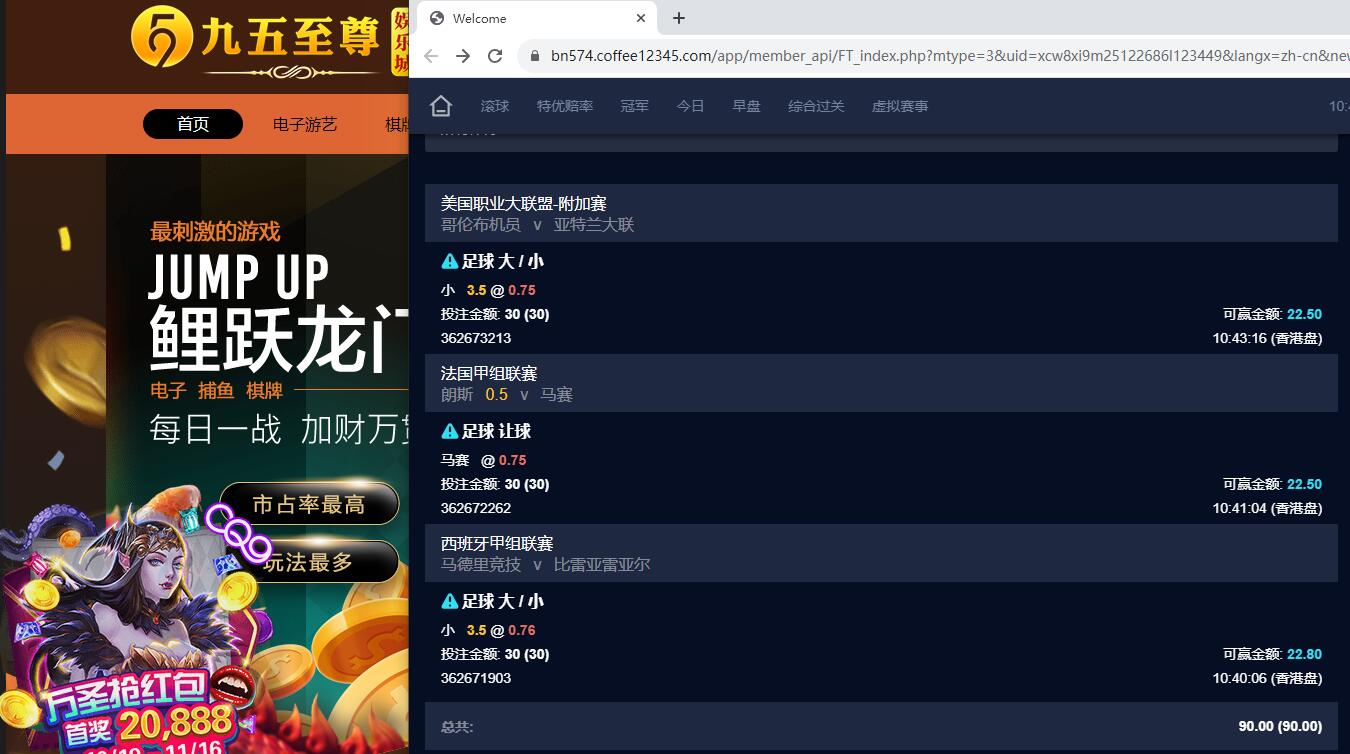This screenshot has width=1350, height=754.
Task: Click the 法国甲组联赛 league header
Action: click(489, 373)
